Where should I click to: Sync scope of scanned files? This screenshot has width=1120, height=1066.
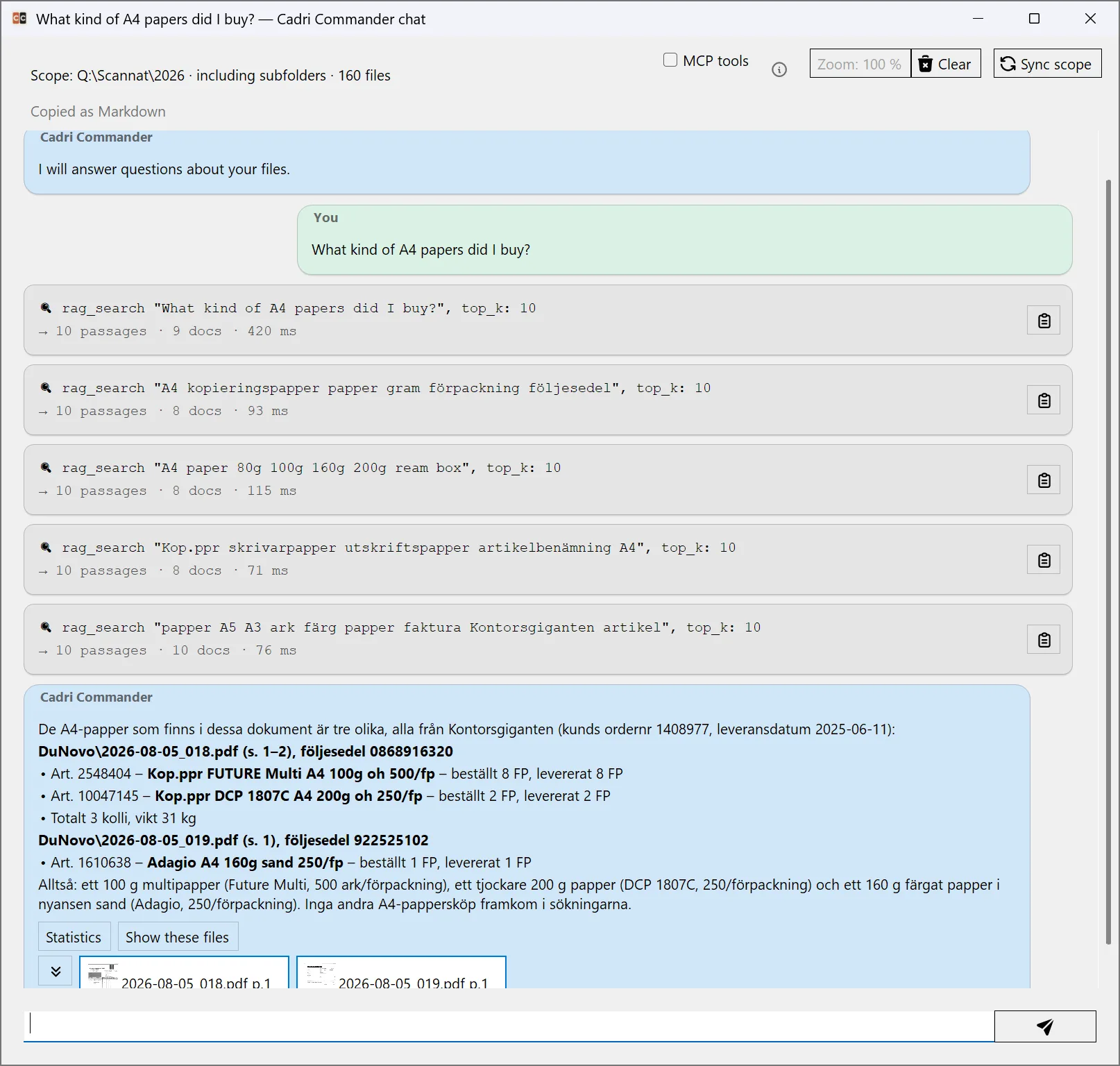click(1047, 64)
